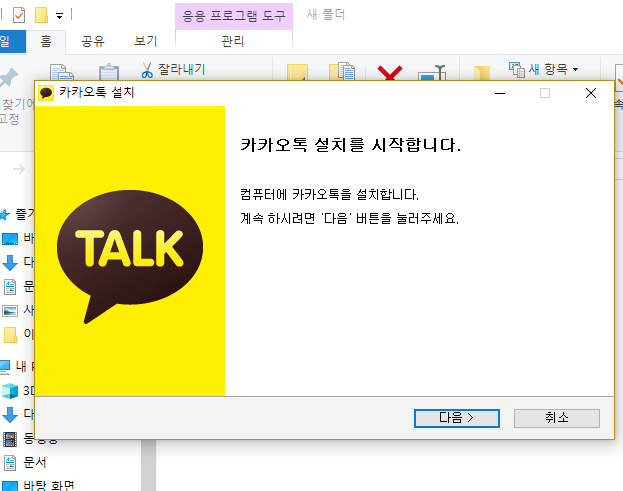Click the pin to quick access icon
Screen dimensions: 623x491
[9, 77]
